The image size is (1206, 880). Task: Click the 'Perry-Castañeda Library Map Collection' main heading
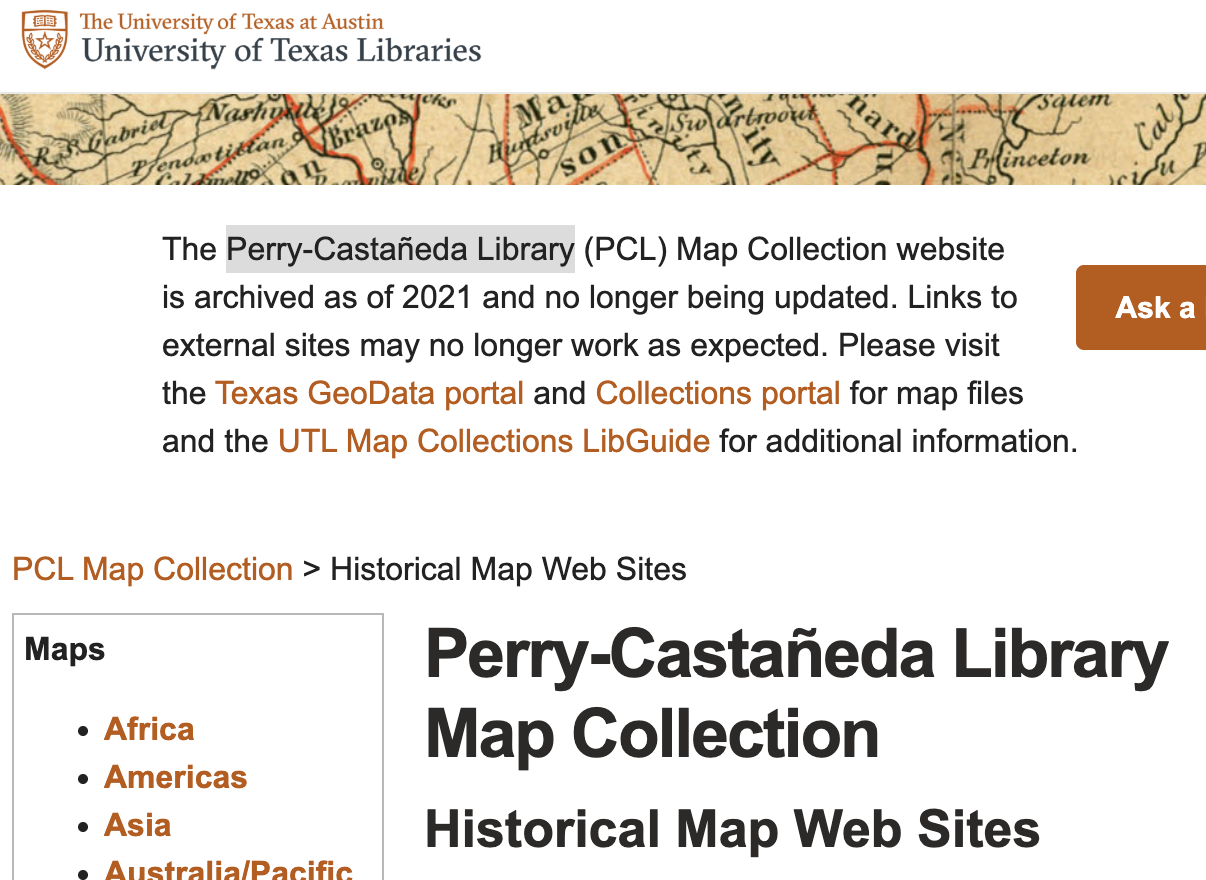pyautogui.click(x=797, y=695)
